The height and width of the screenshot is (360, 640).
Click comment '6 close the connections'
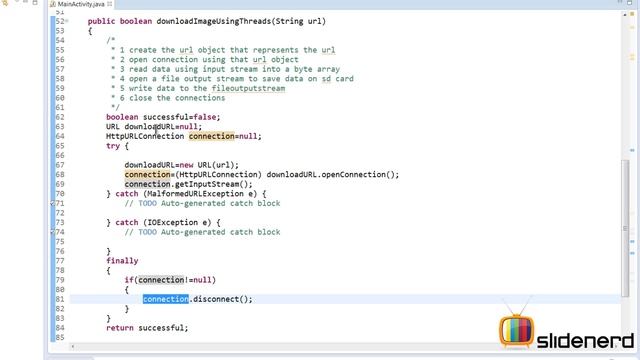(x=172, y=98)
